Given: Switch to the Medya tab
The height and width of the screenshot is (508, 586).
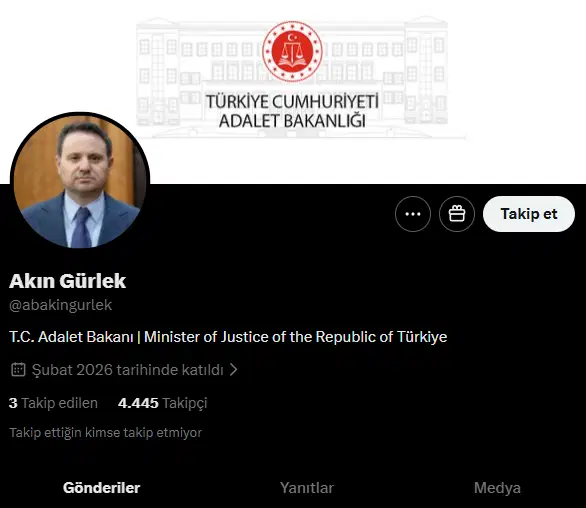Looking at the screenshot, I should (497, 488).
